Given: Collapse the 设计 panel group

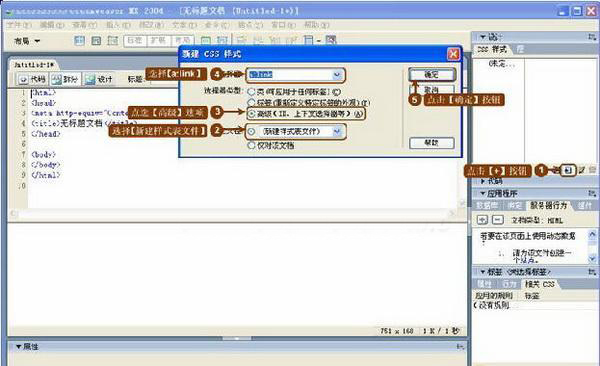Looking at the screenshot, I should (483, 37).
